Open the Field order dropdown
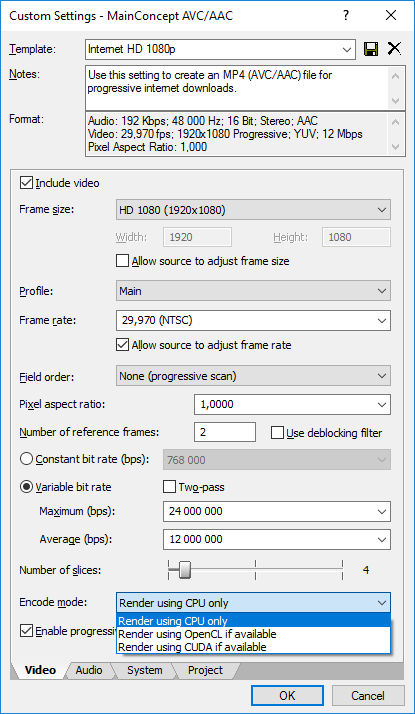The height and width of the screenshot is (714, 415). pos(382,376)
